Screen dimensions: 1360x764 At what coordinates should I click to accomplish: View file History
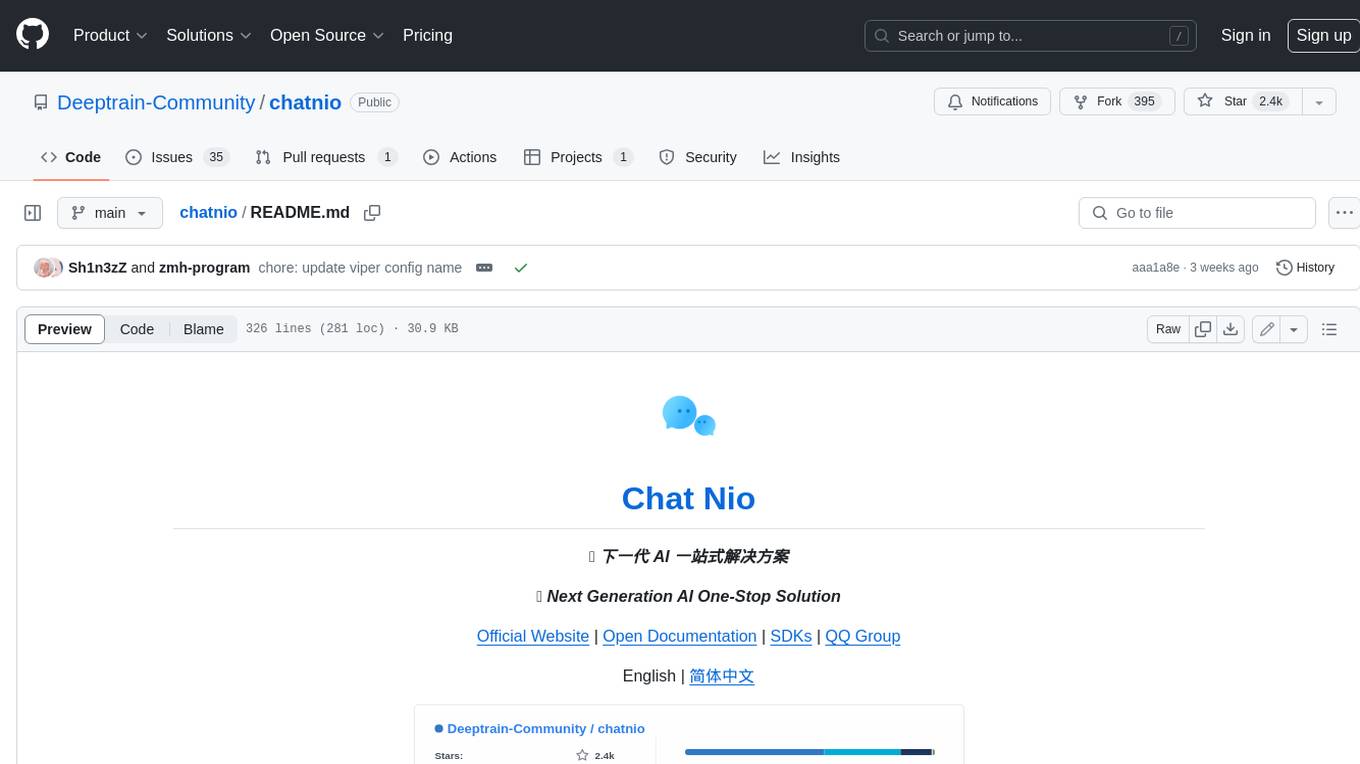(1305, 268)
